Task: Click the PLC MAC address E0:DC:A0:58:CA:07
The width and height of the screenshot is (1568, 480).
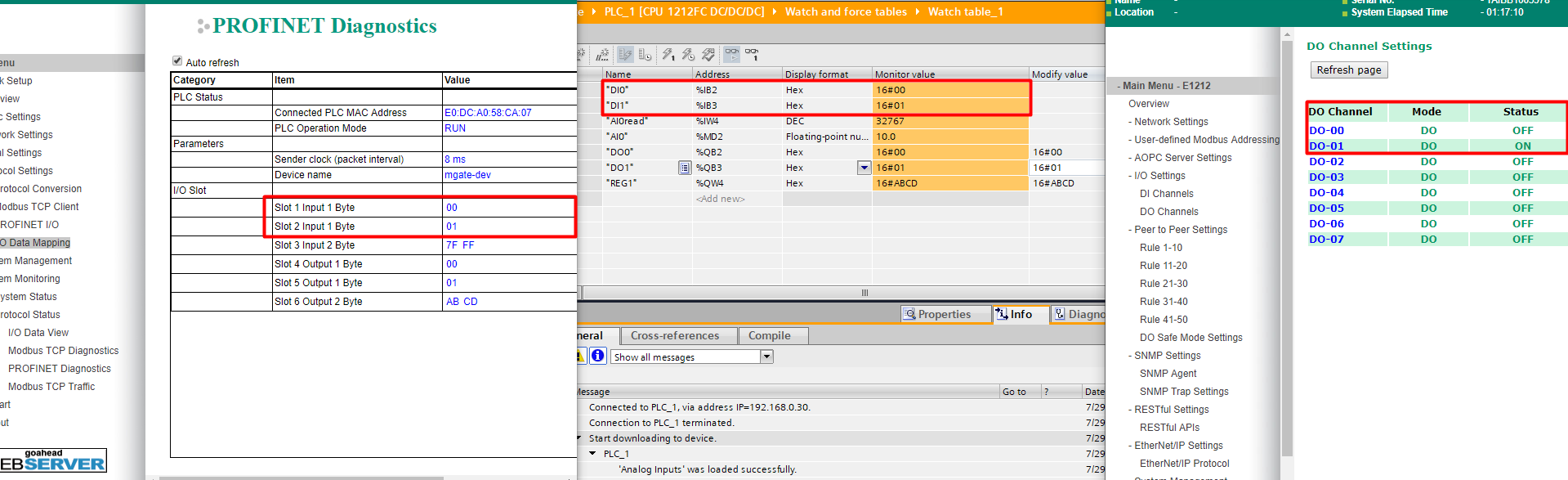Action: click(x=488, y=113)
